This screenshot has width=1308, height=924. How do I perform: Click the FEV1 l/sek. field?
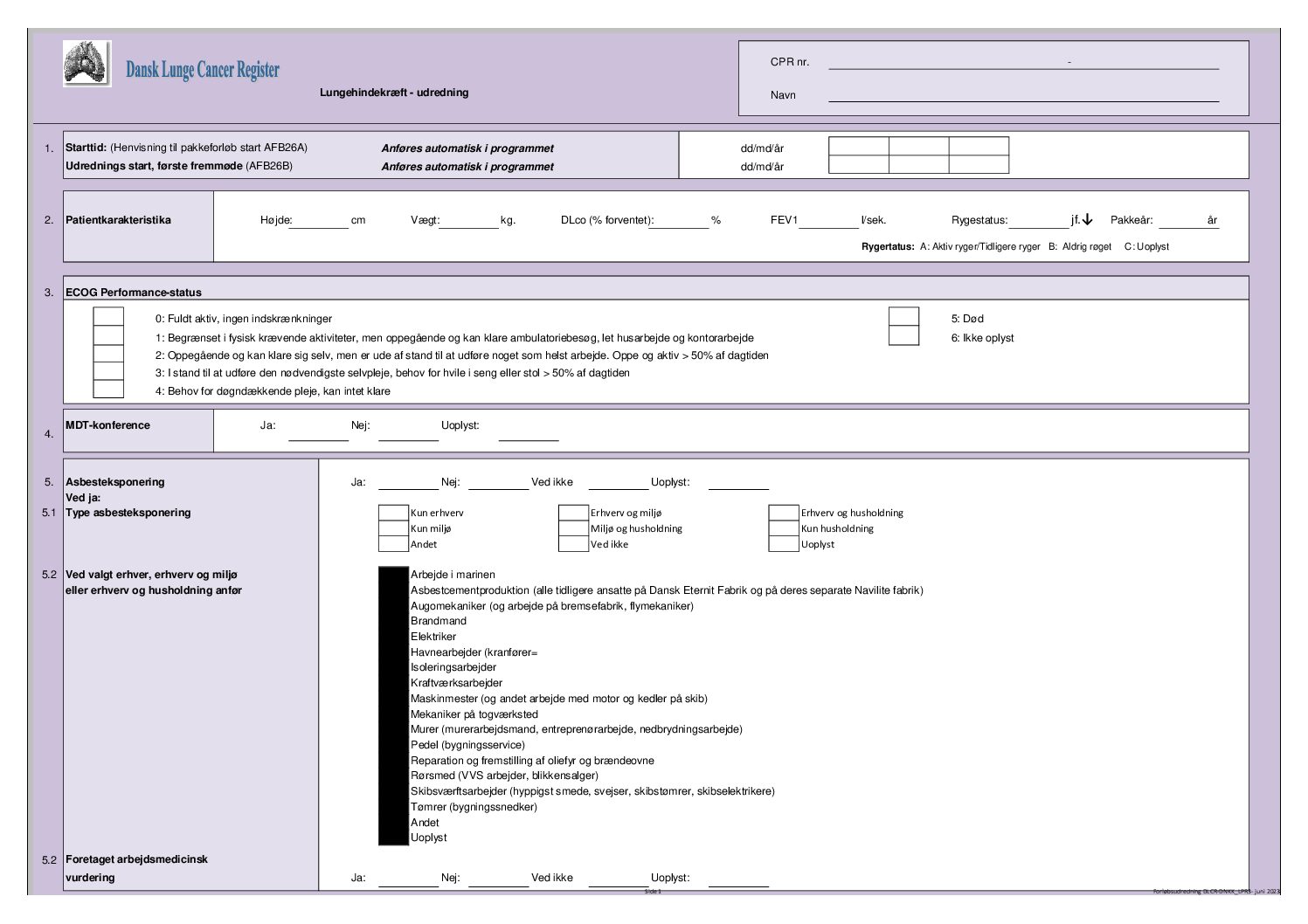pyautogui.click(x=828, y=221)
